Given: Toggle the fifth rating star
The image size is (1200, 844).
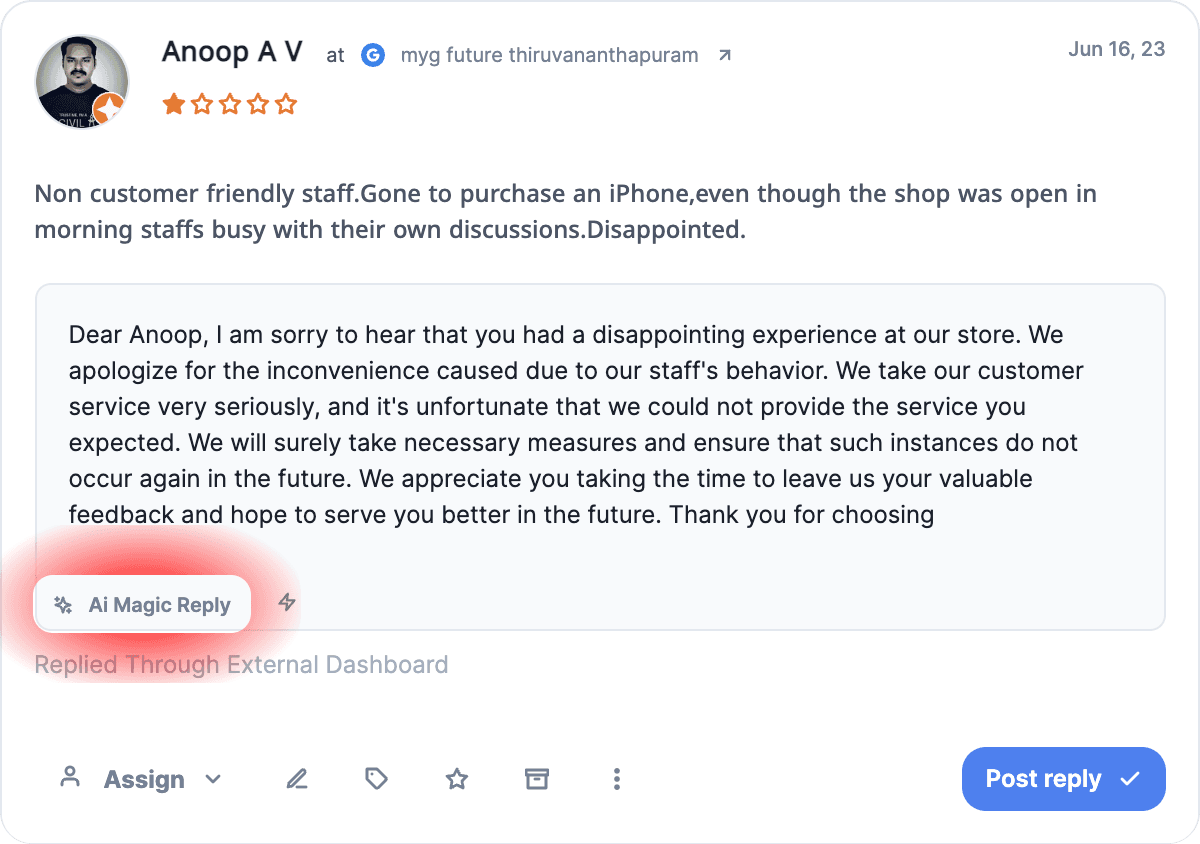Looking at the screenshot, I should coord(287,103).
